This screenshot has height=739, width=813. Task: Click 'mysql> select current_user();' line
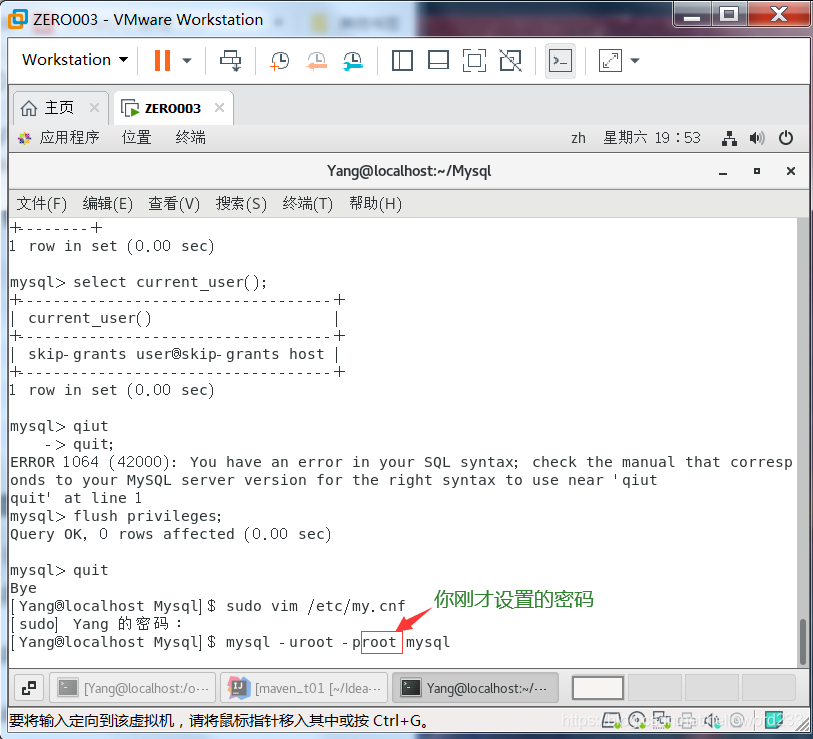138,283
